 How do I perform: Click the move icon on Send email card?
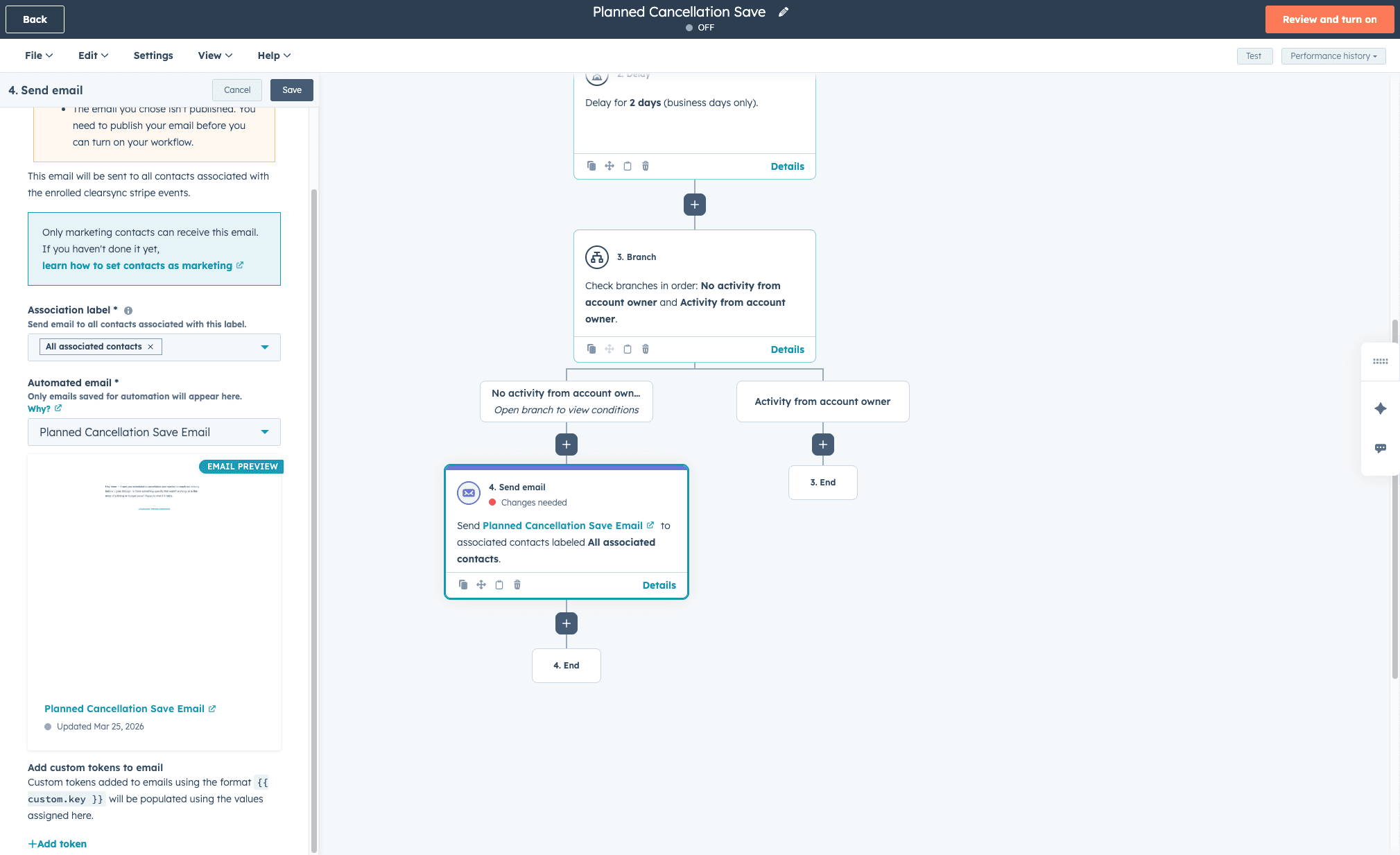coord(481,585)
